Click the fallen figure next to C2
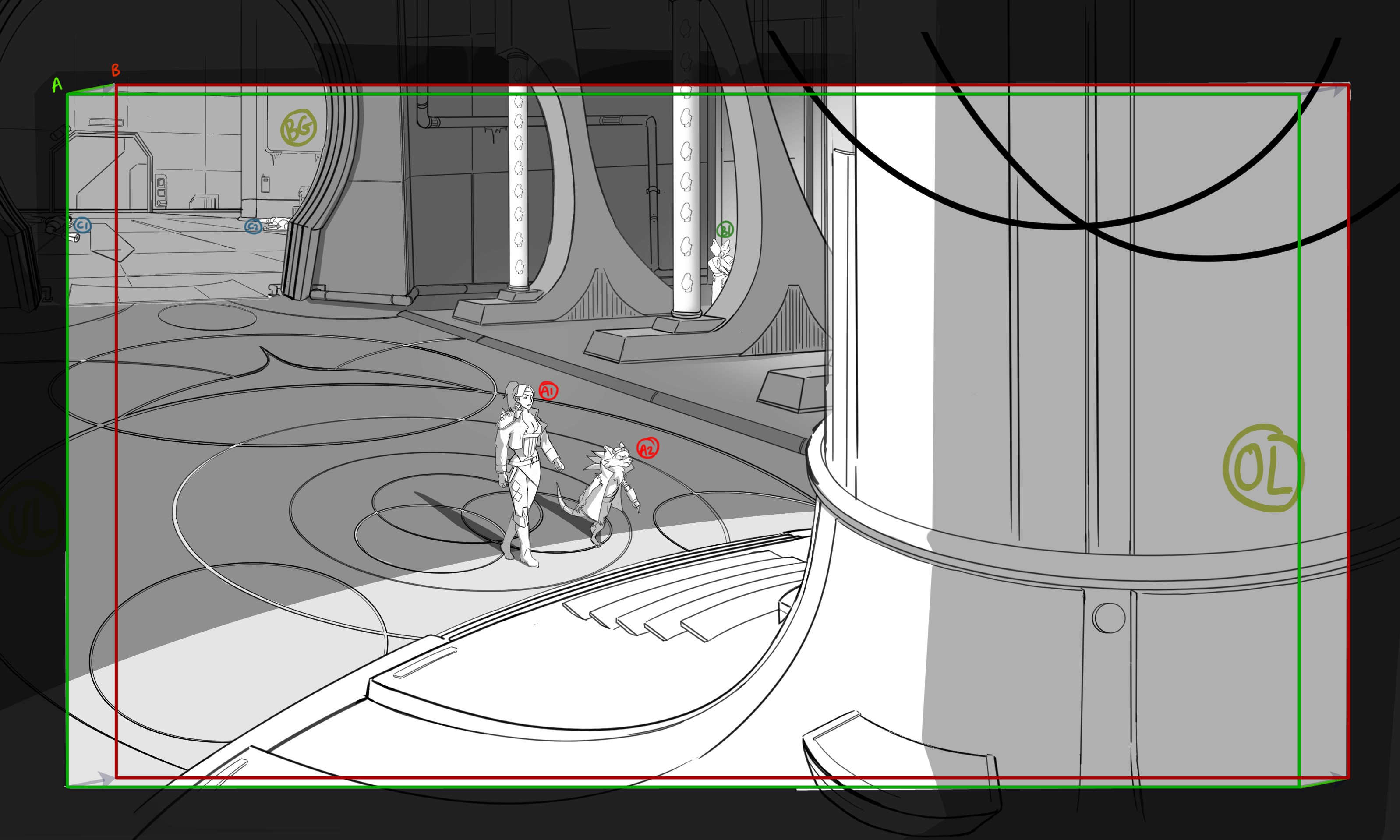The height and width of the screenshot is (840, 1400). tap(277, 224)
